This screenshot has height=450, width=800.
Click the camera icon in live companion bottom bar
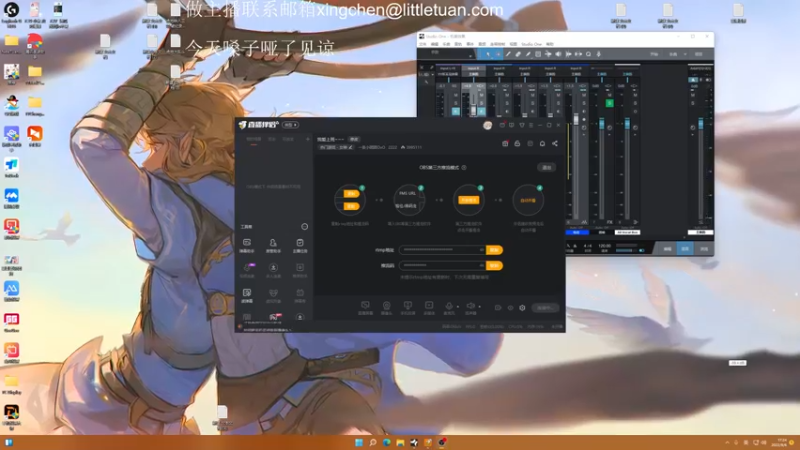[386, 306]
